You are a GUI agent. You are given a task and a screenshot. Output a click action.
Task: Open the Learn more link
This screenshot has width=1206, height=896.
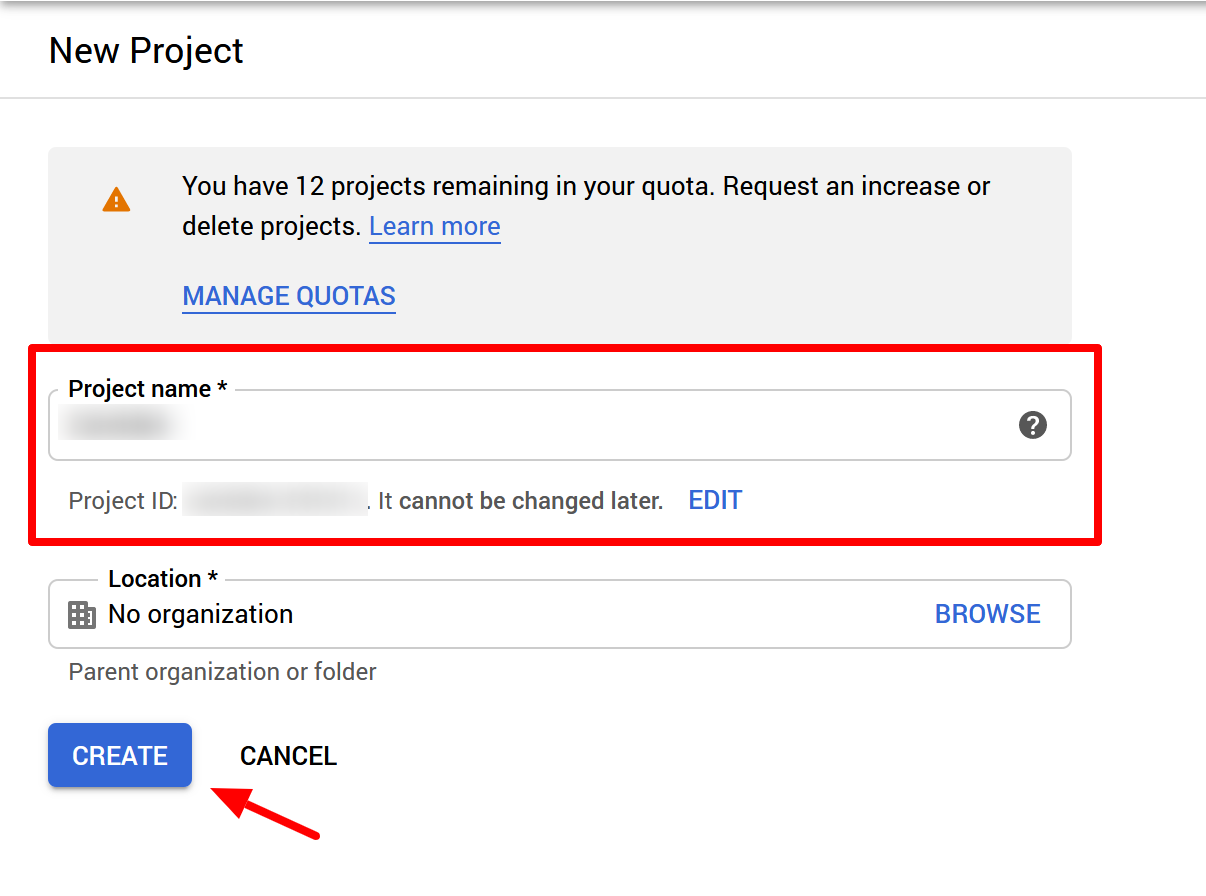(x=434, y=227)
